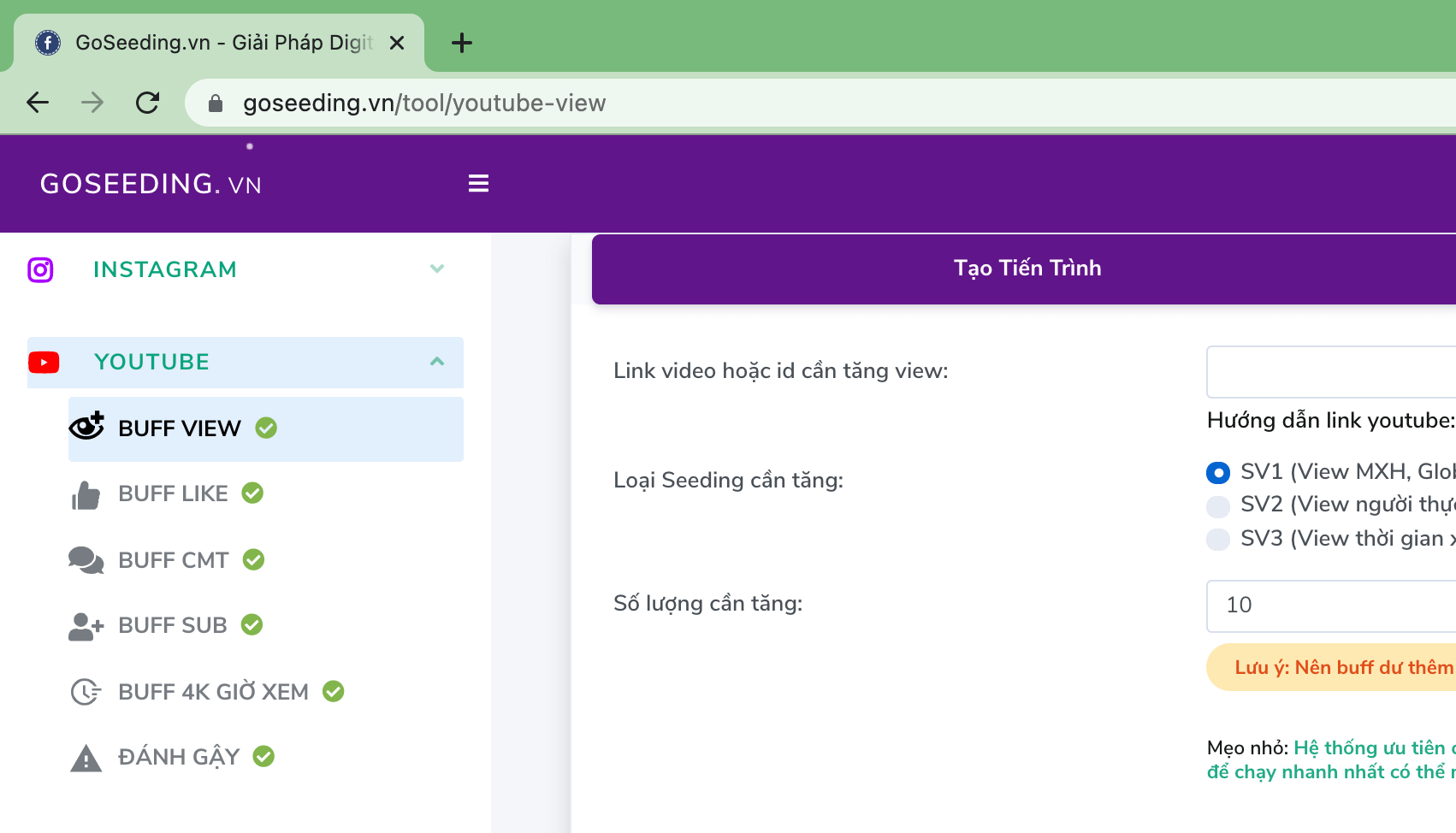Image resolution: width=1456 pixels, height=833 pixels.
Task: Click the Link video hoặc id label
Action: pos(781,371)
